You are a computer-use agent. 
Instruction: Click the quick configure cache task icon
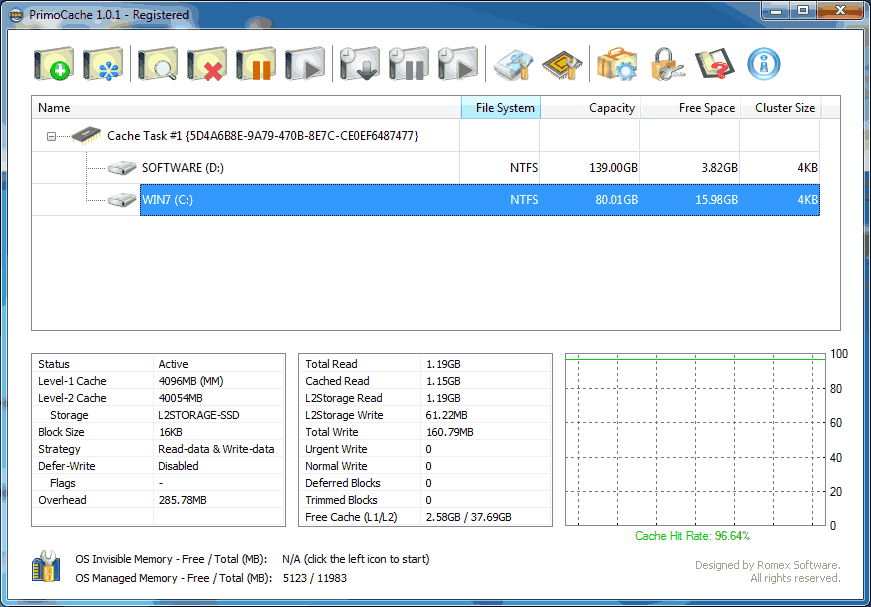coord(103,64)
